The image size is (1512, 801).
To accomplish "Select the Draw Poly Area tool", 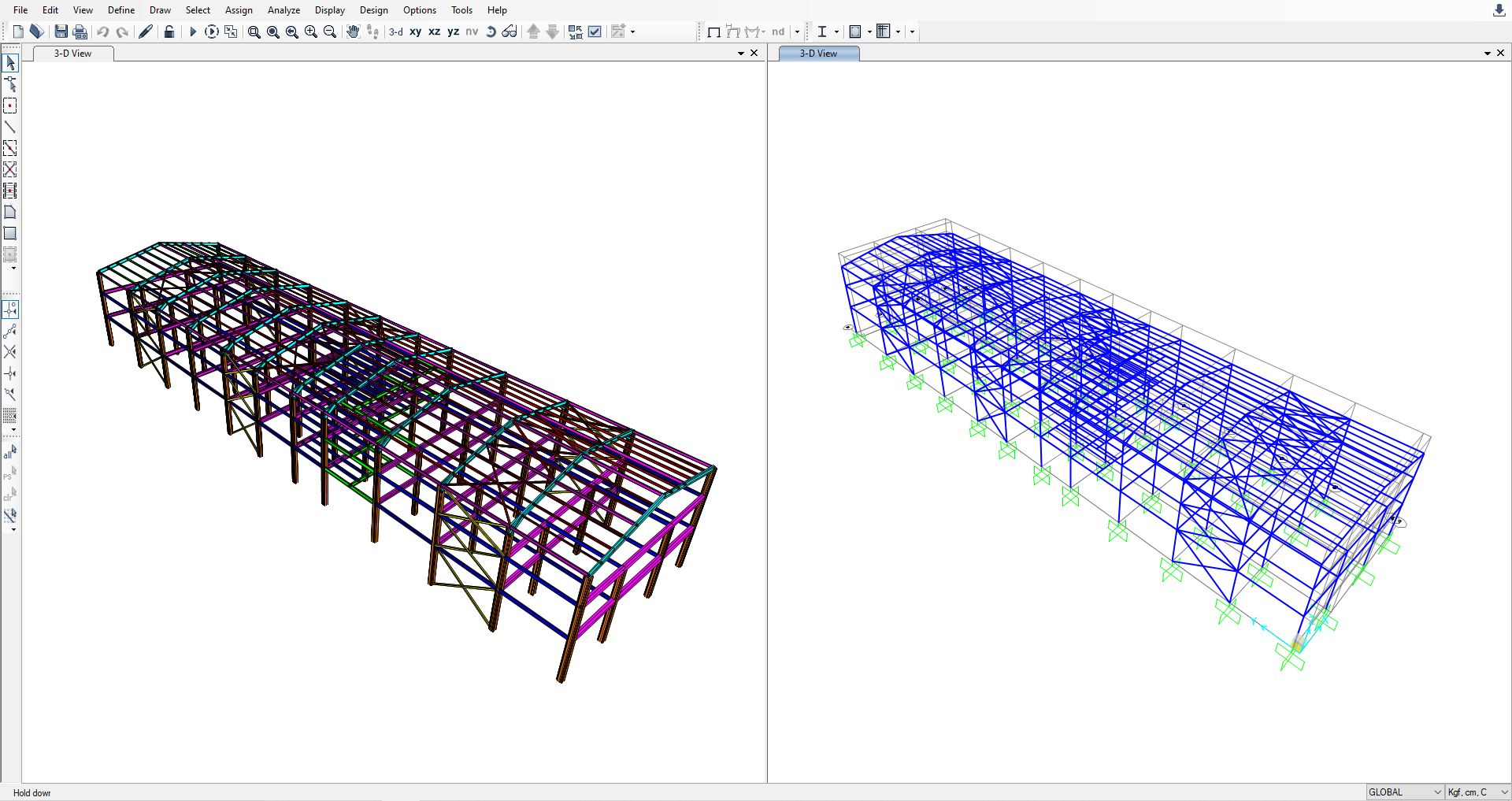I will click(10, 212).
